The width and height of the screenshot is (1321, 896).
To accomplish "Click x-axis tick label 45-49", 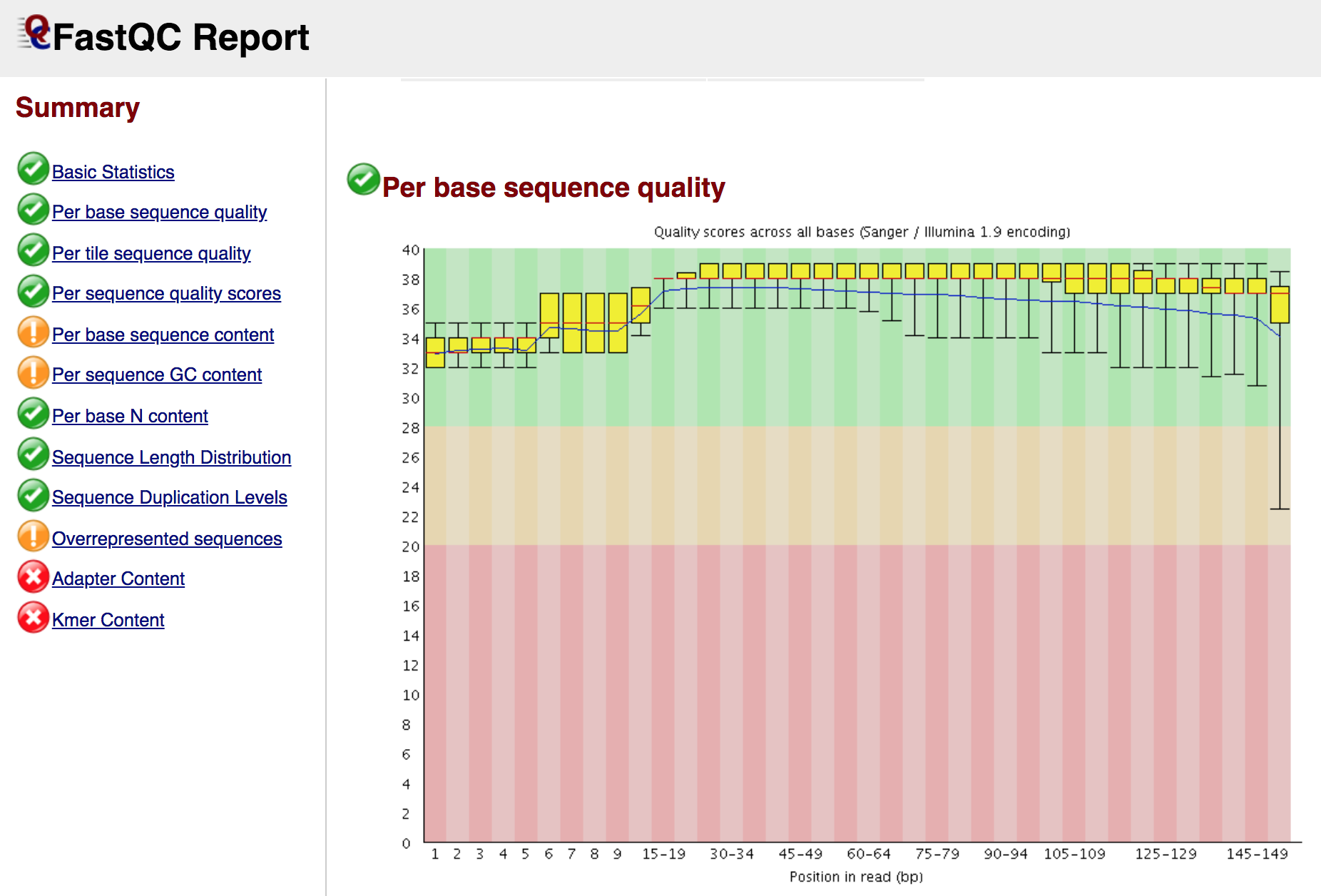I will point(800,854).
